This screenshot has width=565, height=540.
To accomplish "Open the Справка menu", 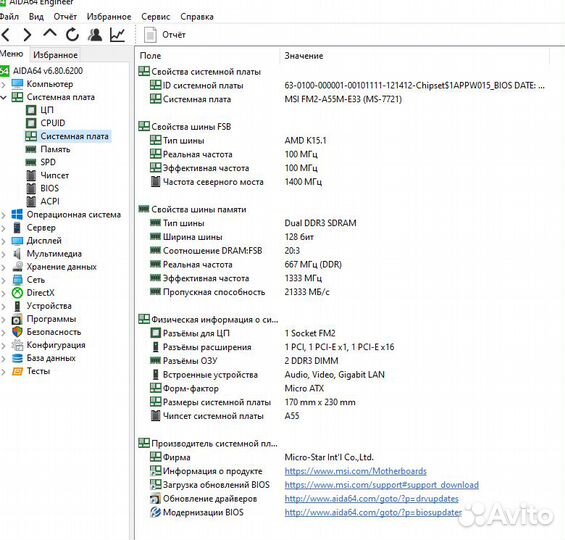I will [197, 17].
